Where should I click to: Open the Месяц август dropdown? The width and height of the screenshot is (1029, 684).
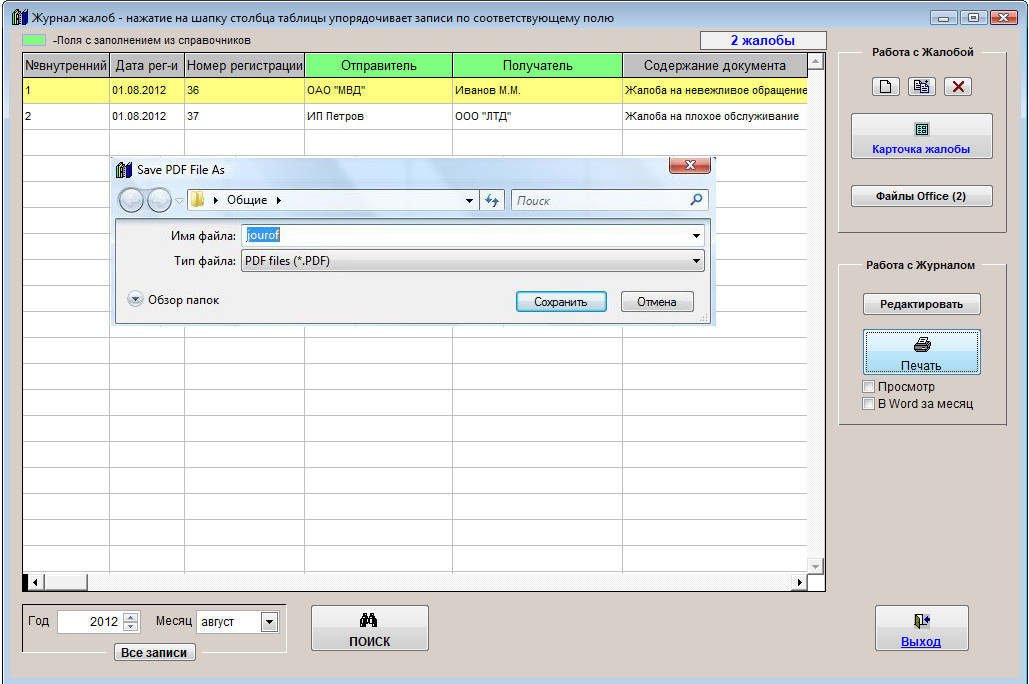269,622
